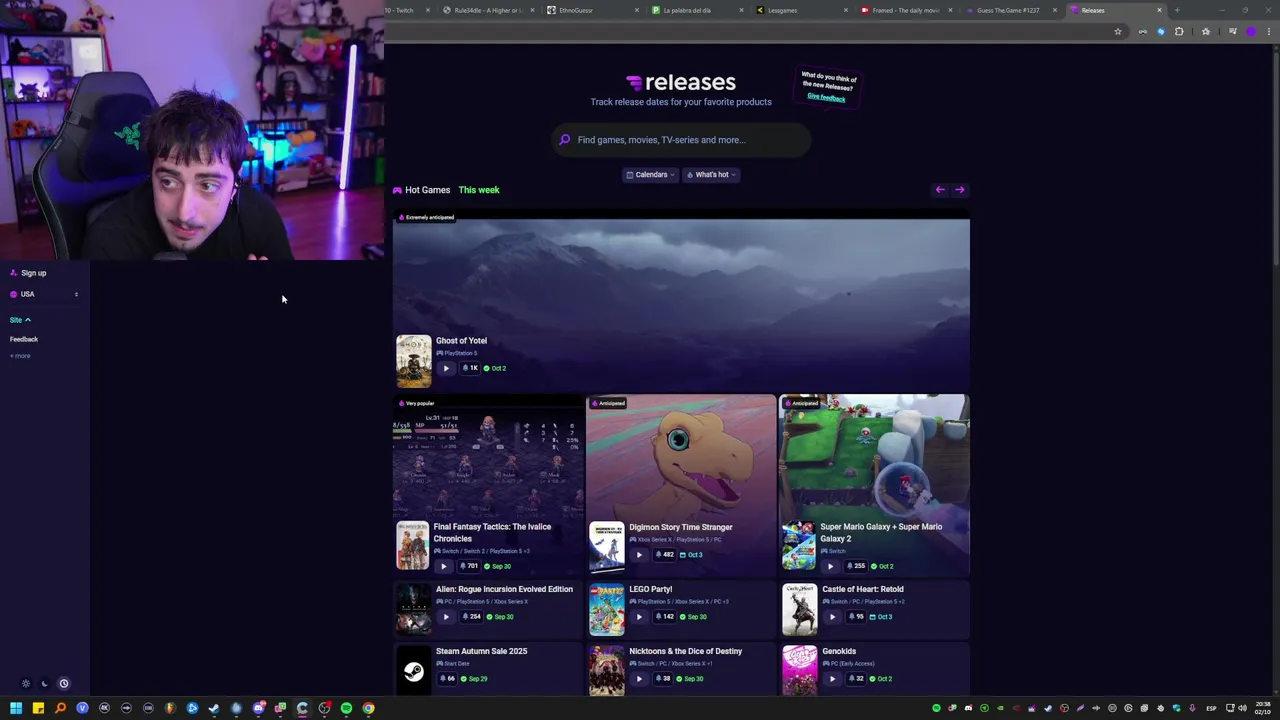Play the Digimon Story Time Stranger trailer

pyautogui.click(x=639, y=555)
